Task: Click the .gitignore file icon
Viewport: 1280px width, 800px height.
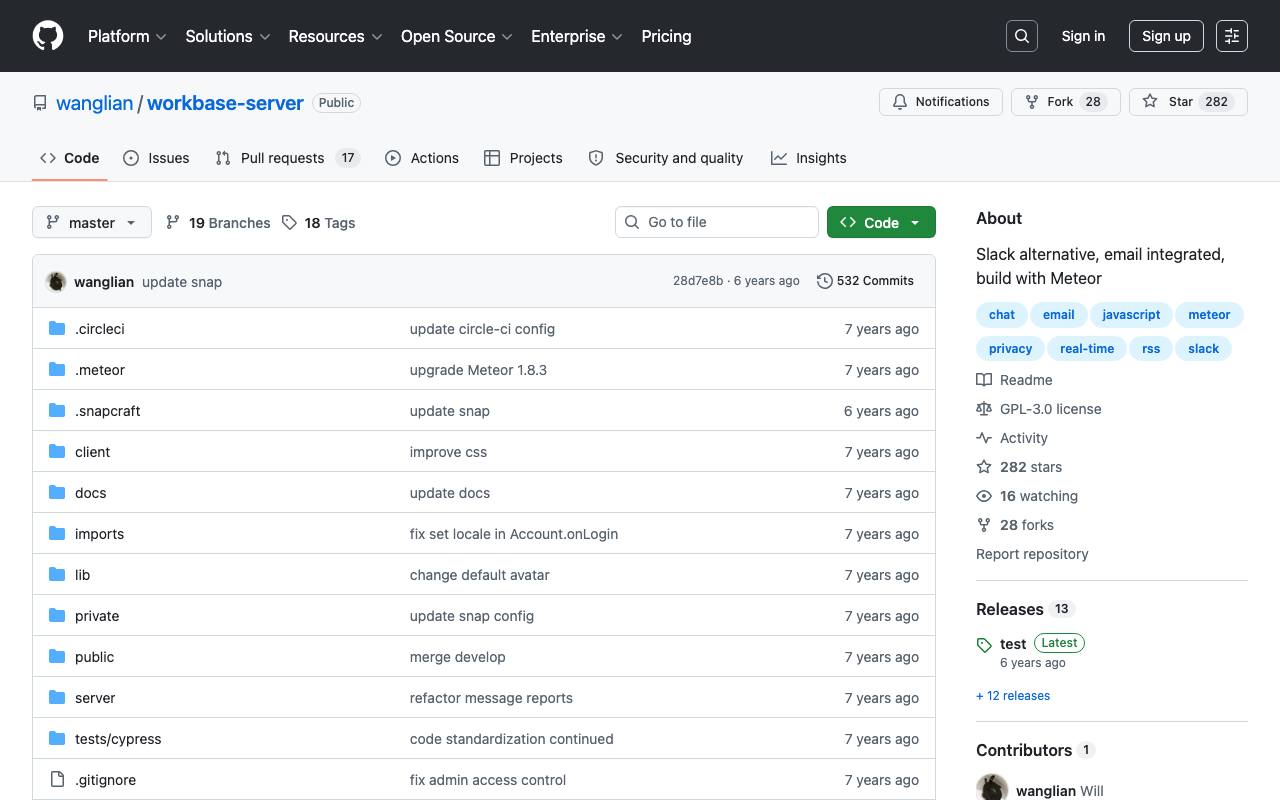Action: [57, 780]
